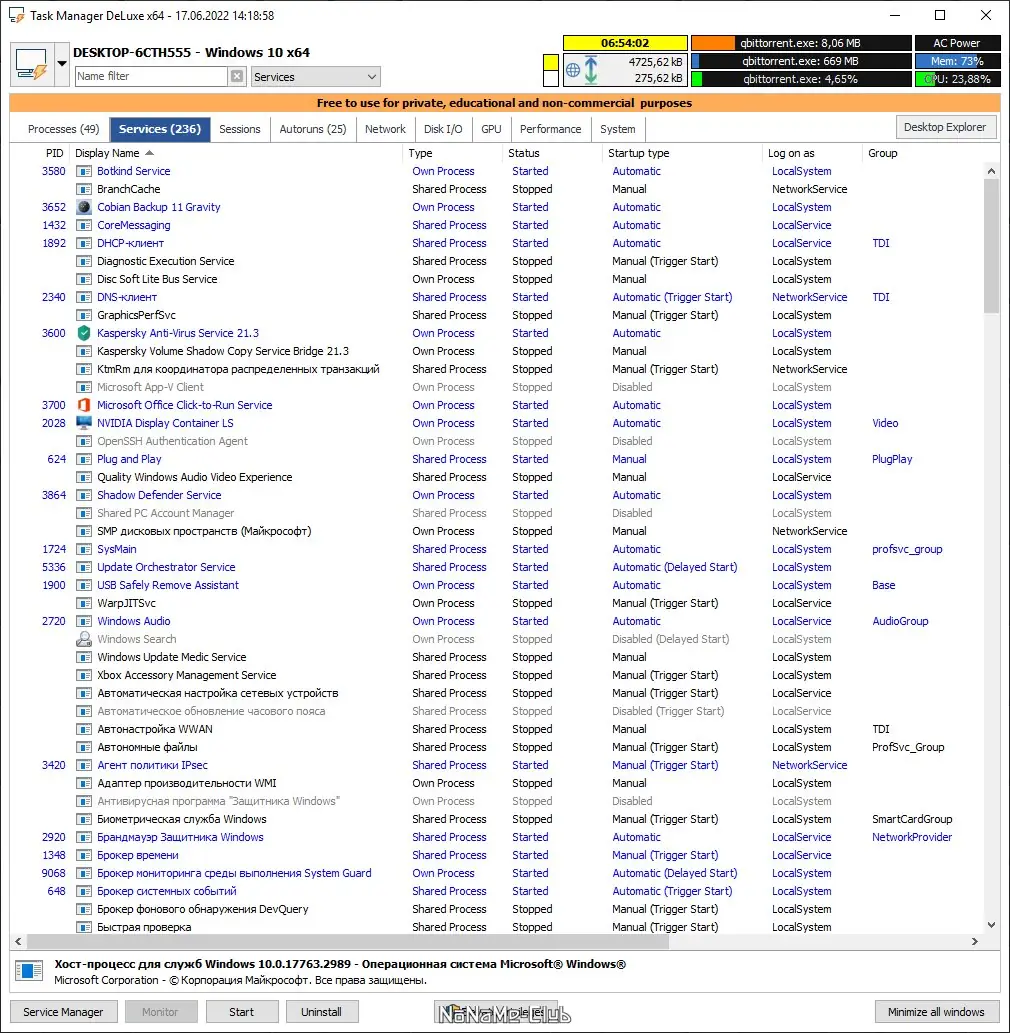Click the Windows Search service icon
The image size is (1010, 1033).
point(84,639)
